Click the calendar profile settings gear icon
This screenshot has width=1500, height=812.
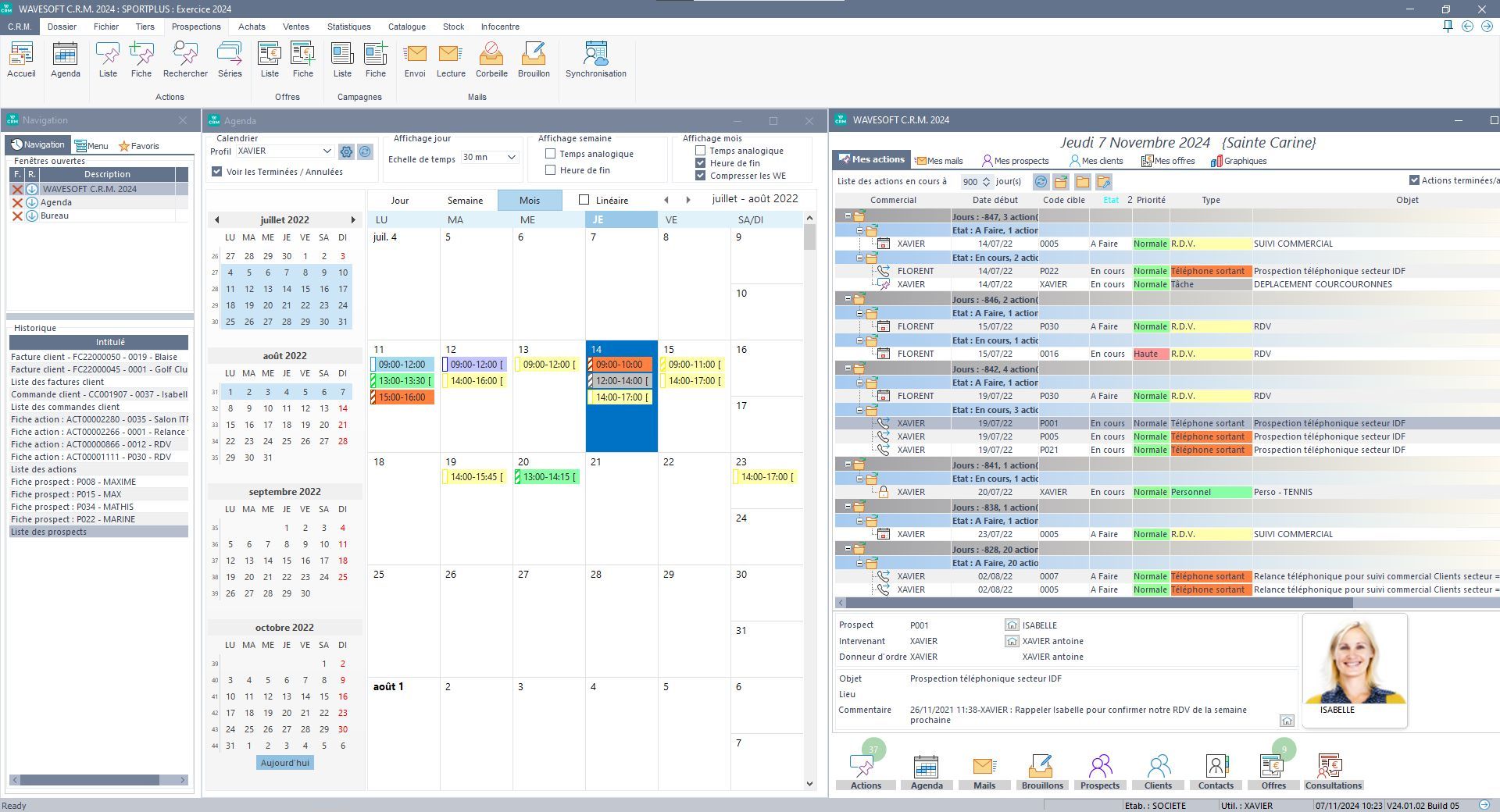[x=346, y=151]
